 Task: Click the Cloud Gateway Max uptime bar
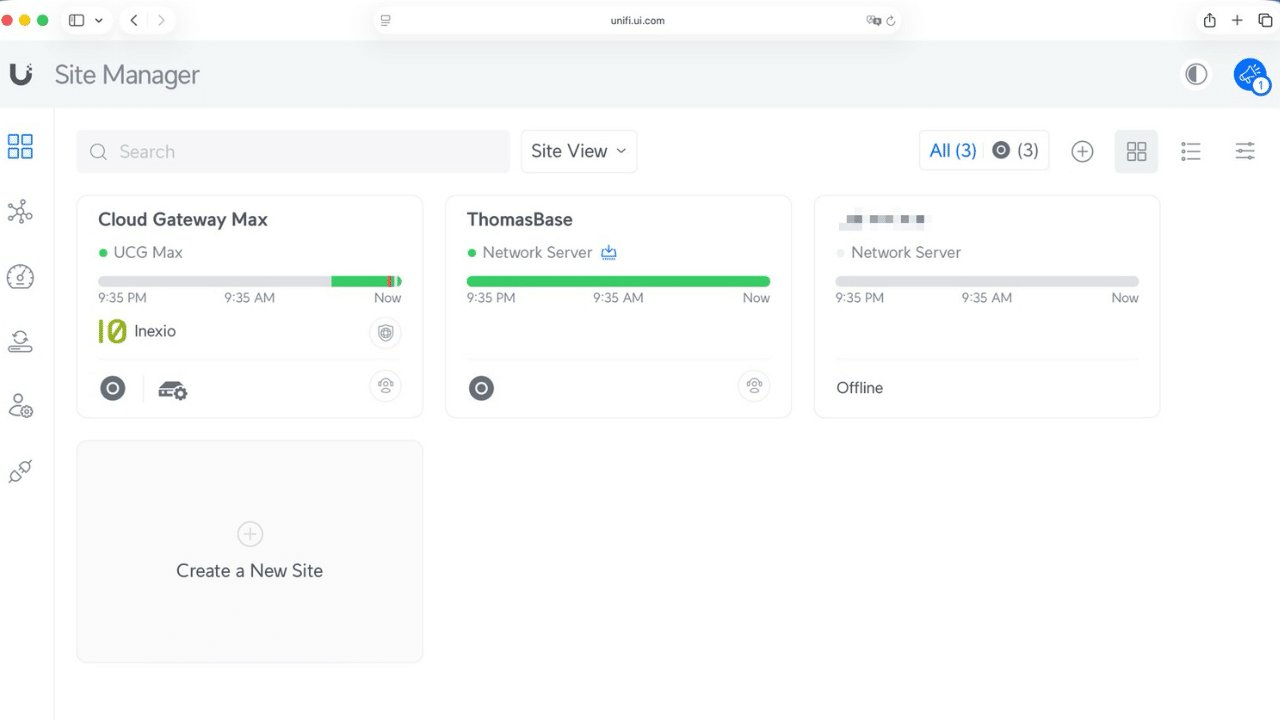pyautogui.click(x=249, y=282)
